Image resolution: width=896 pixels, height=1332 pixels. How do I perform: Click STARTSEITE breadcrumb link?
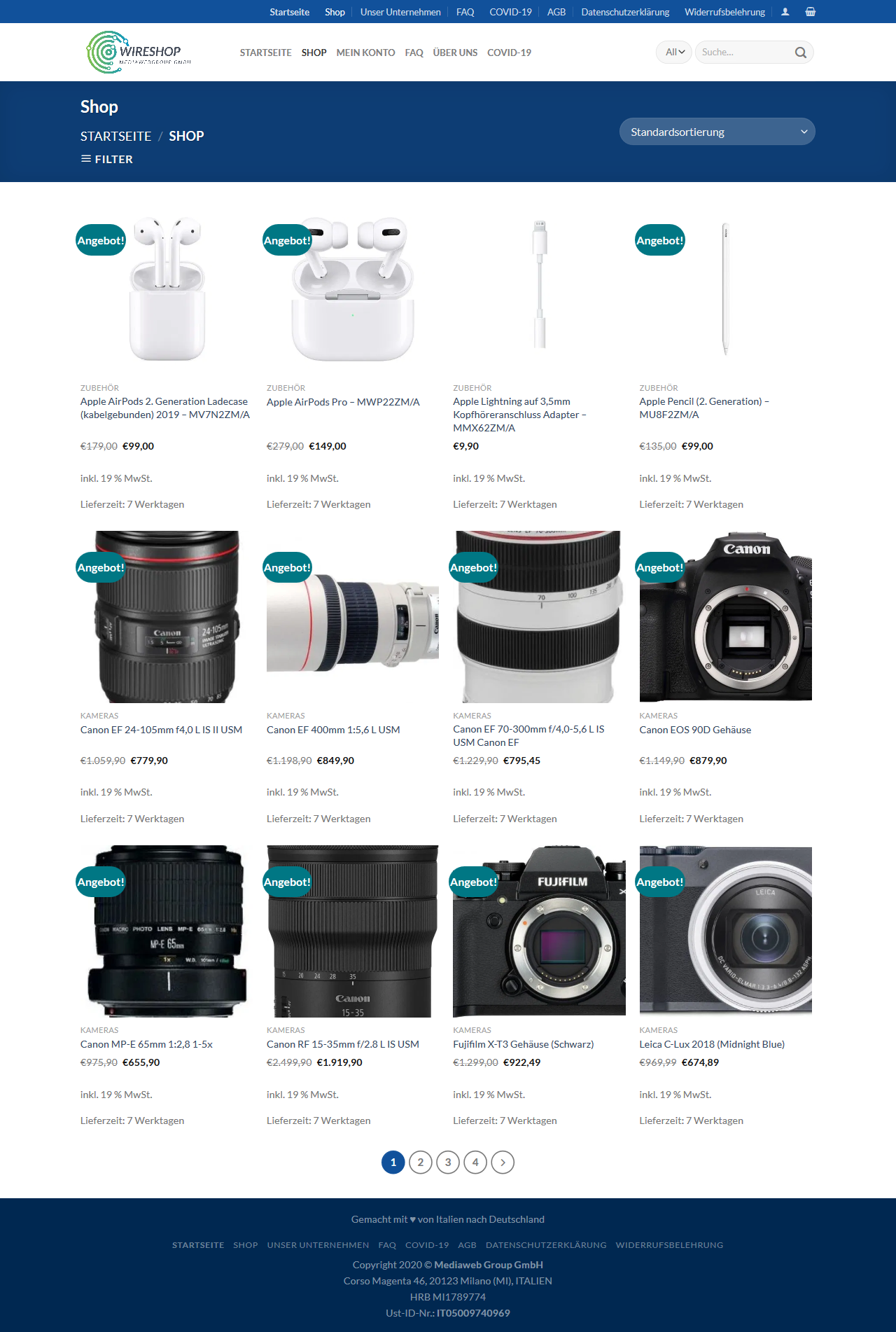[115, 136]
